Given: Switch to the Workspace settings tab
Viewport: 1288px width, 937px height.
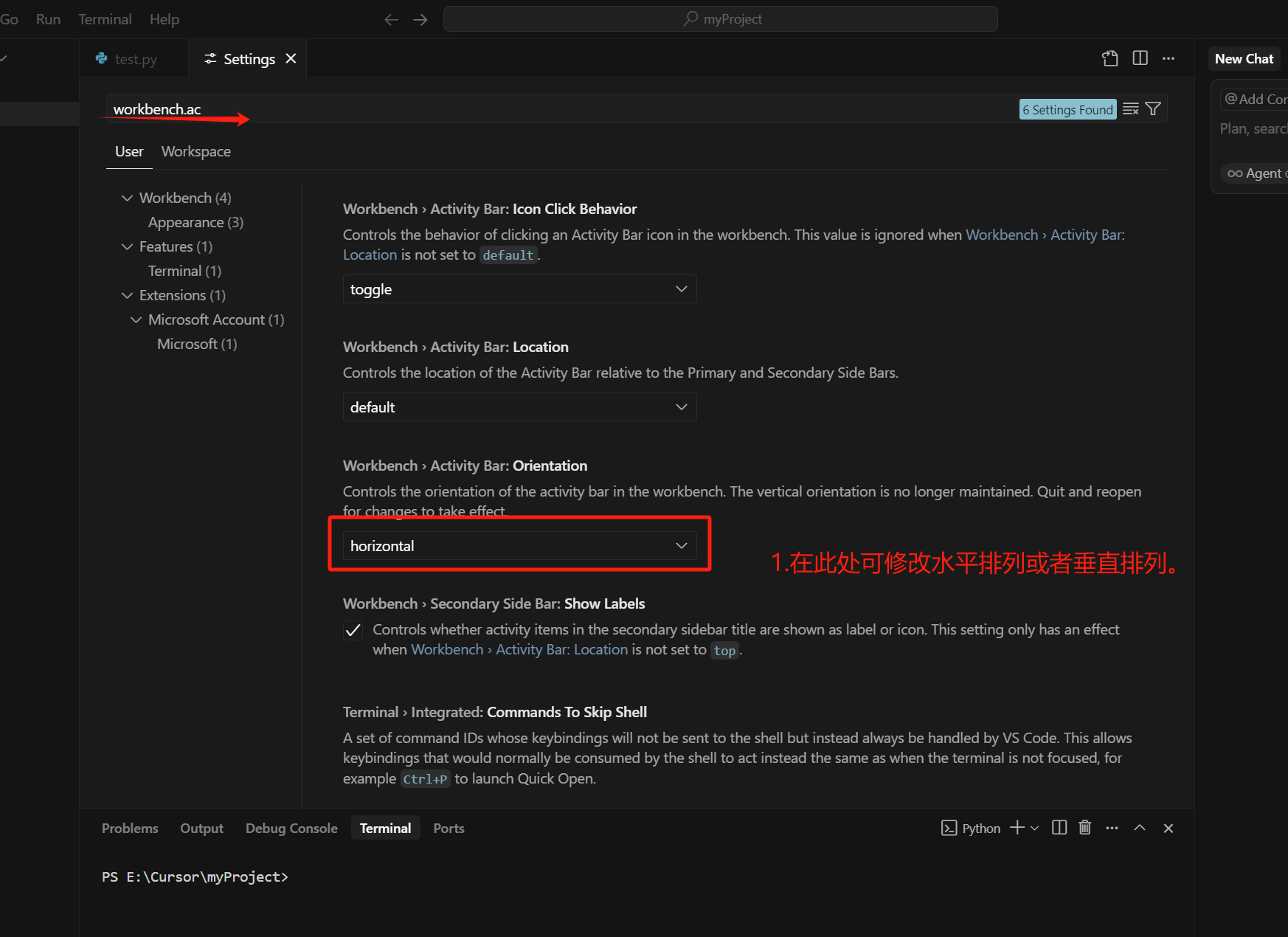Looking at the screenshot, I should click(x=195, y=151).
